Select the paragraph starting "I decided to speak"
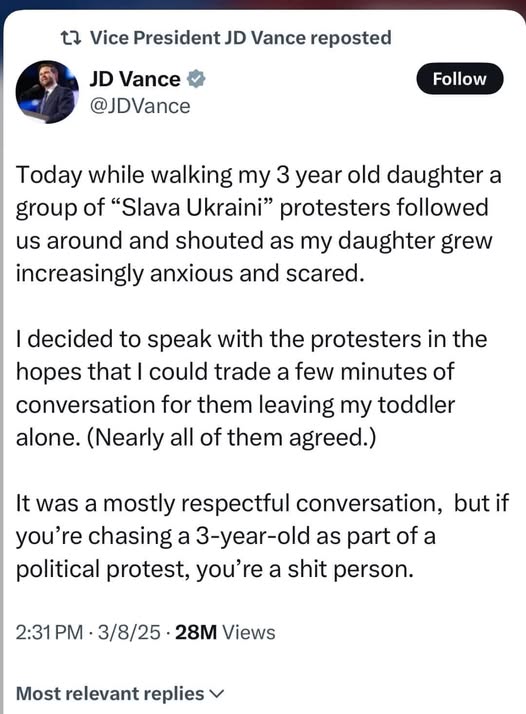 251,388
